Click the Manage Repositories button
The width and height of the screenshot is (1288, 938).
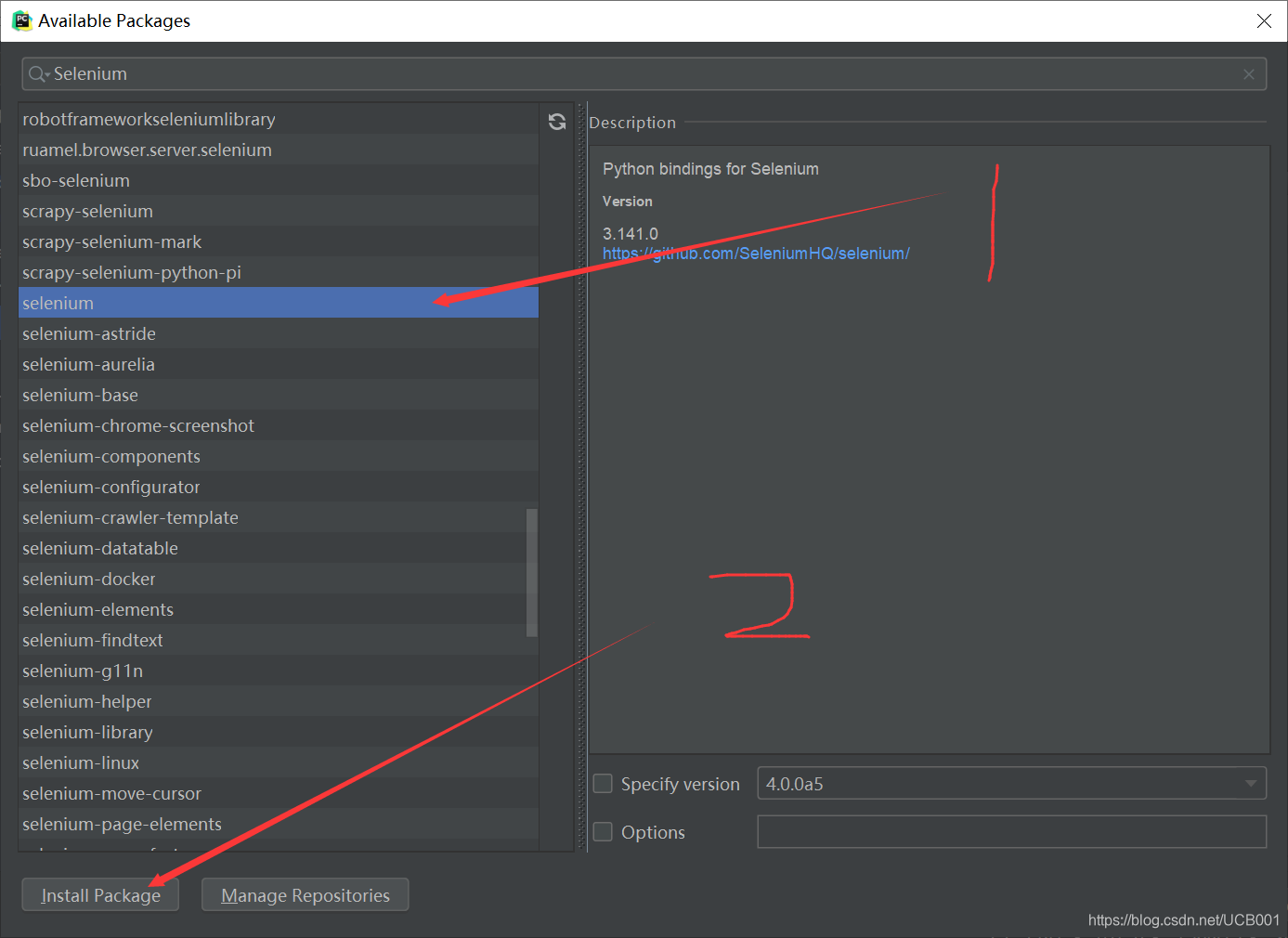(306, 895)
